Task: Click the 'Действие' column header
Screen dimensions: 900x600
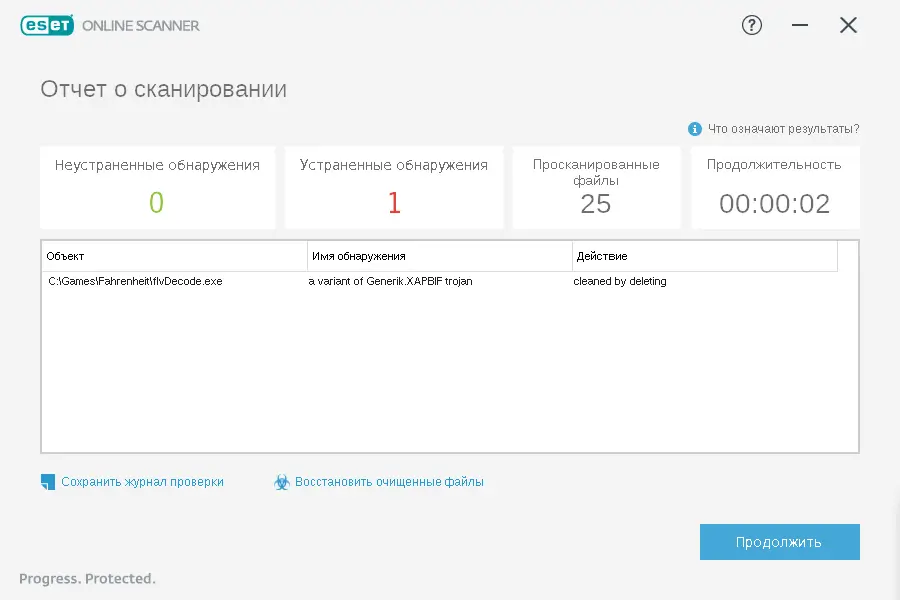Action: (x=704, y=256)
